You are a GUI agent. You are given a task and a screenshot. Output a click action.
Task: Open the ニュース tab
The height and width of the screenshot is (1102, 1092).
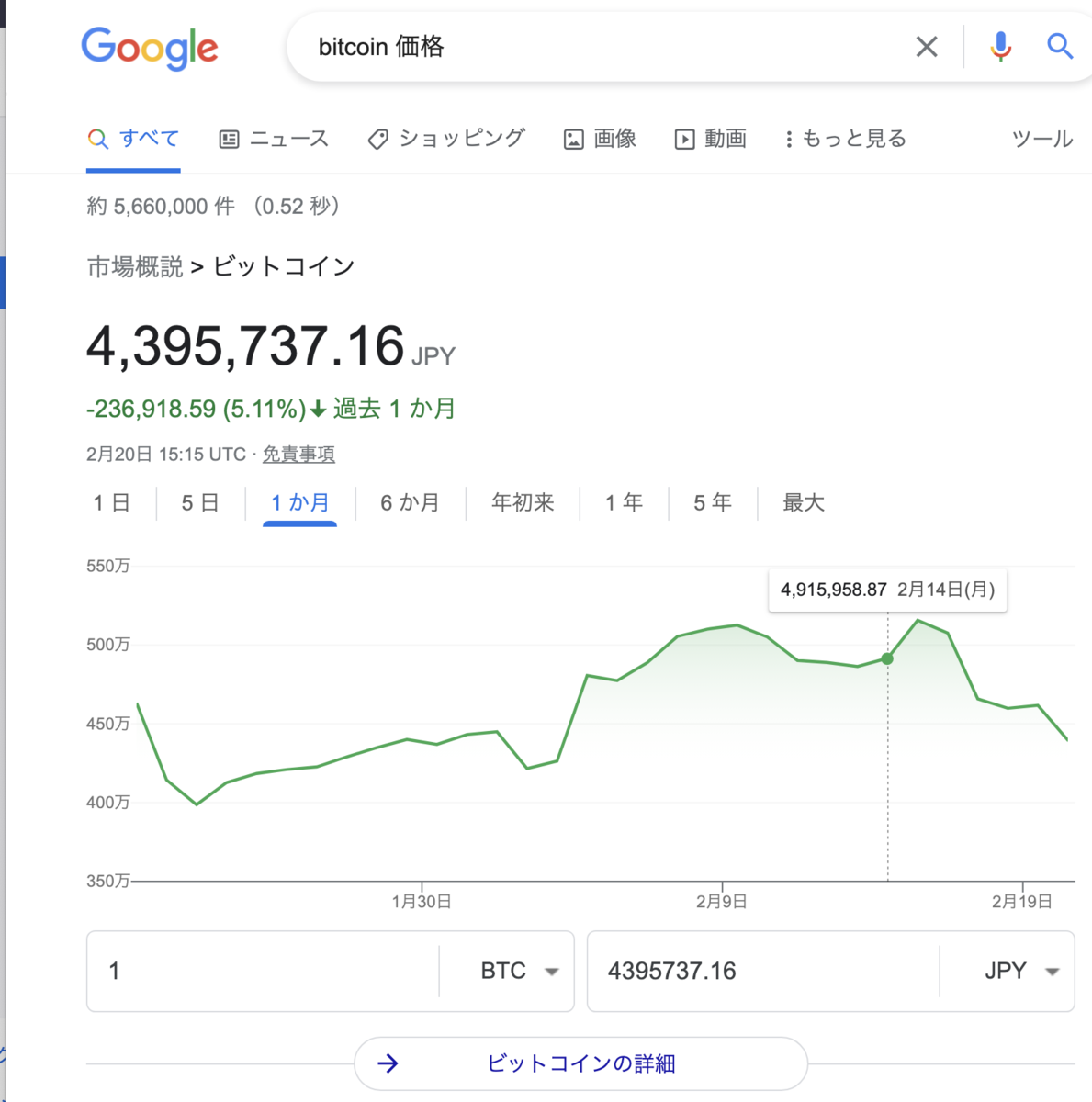274,139
